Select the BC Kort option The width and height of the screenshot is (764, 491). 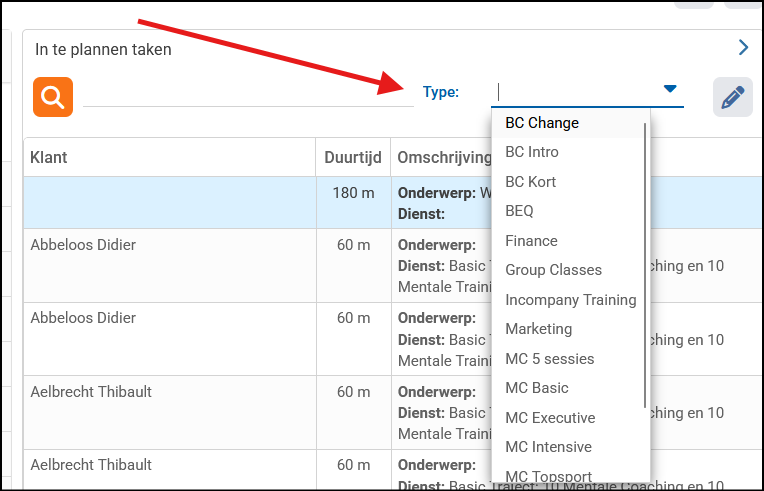coord(531,182)
